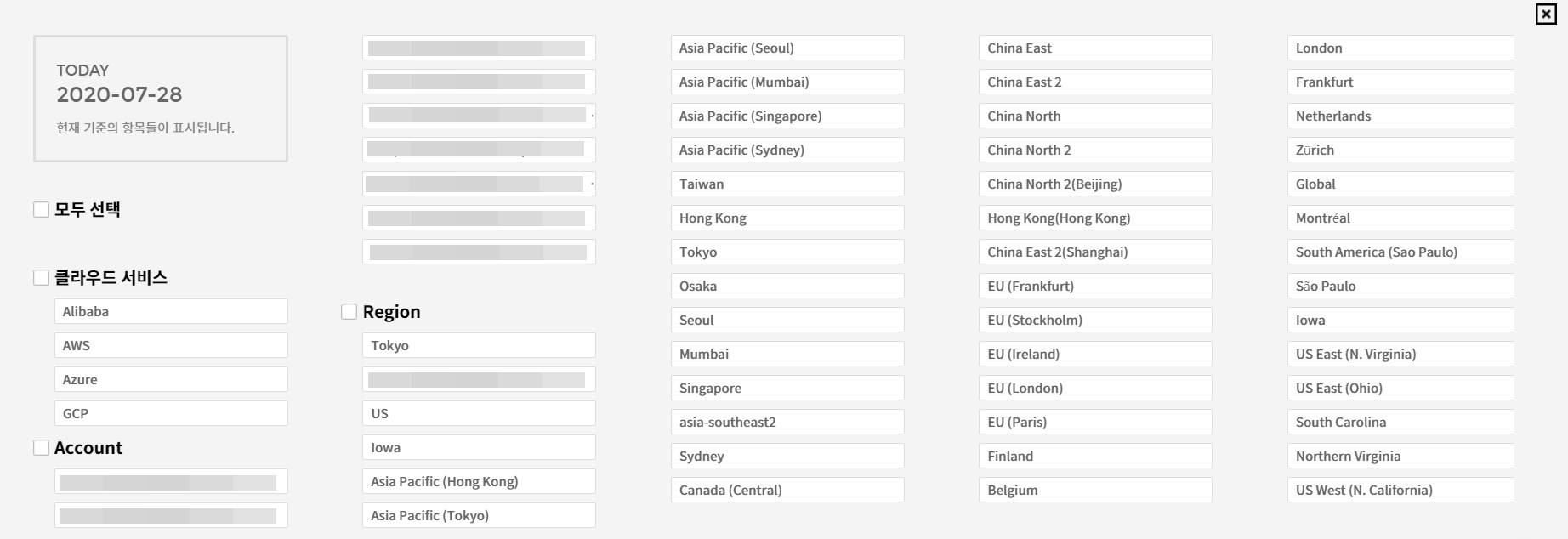Choose the Taiwan region
The width and height of the screenshot is (1568, 539).
787,184
